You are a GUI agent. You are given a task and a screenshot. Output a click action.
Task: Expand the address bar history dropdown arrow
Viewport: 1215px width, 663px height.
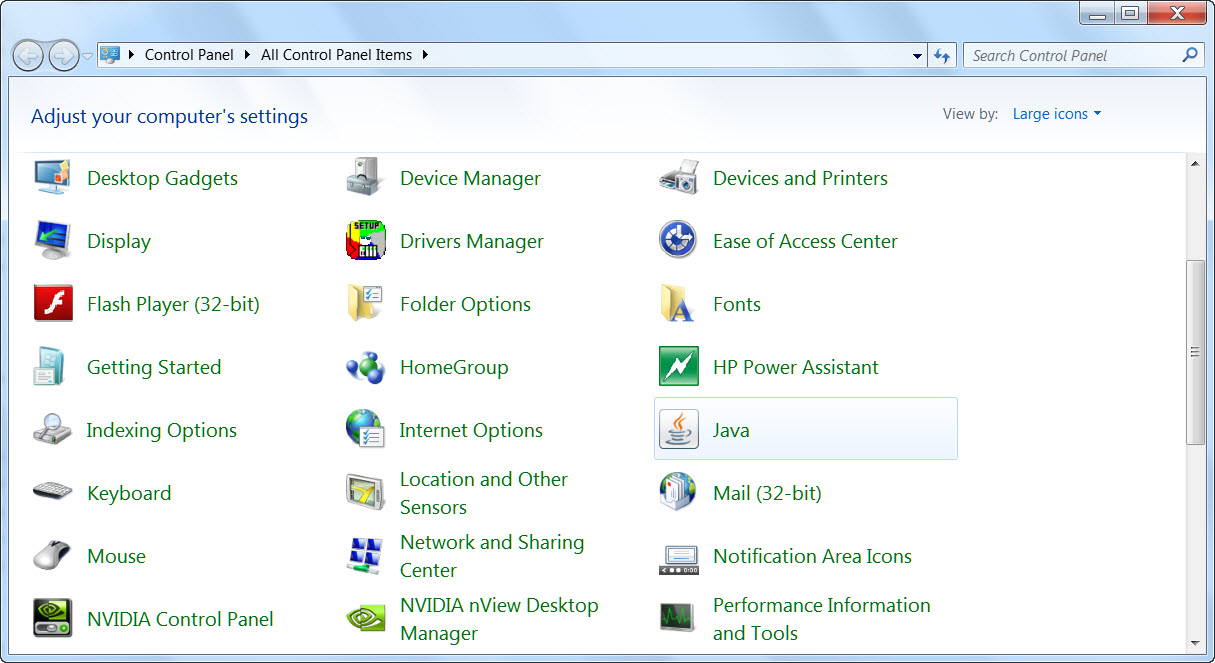tap(918, 56)
